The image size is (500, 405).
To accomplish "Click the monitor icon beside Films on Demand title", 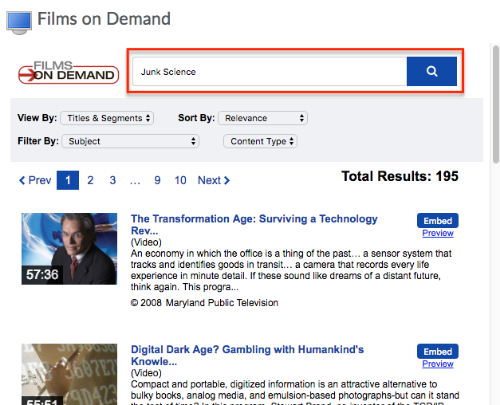I will 19,22.
